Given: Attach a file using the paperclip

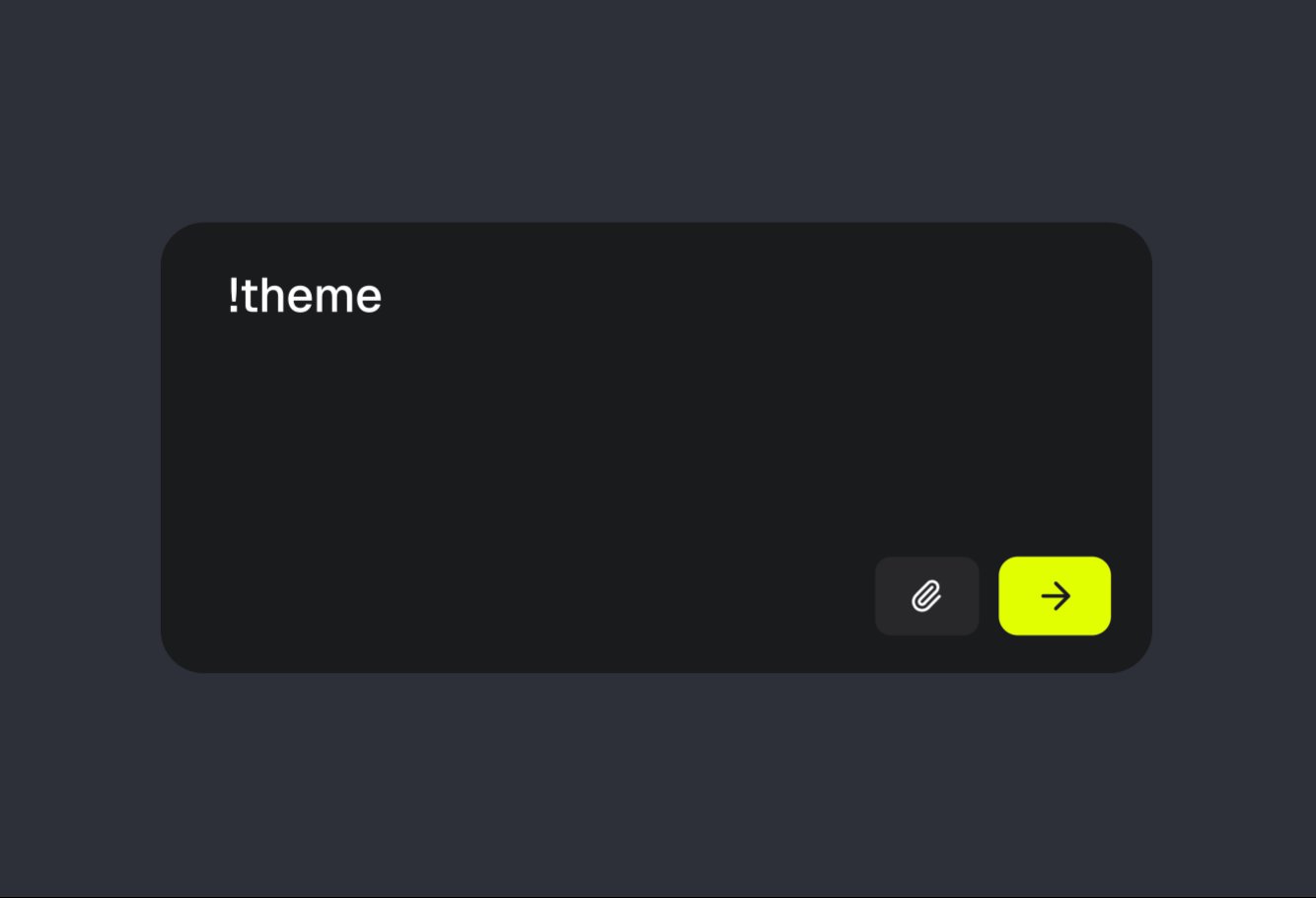Looking at the screenshot, I should (926, 596).
